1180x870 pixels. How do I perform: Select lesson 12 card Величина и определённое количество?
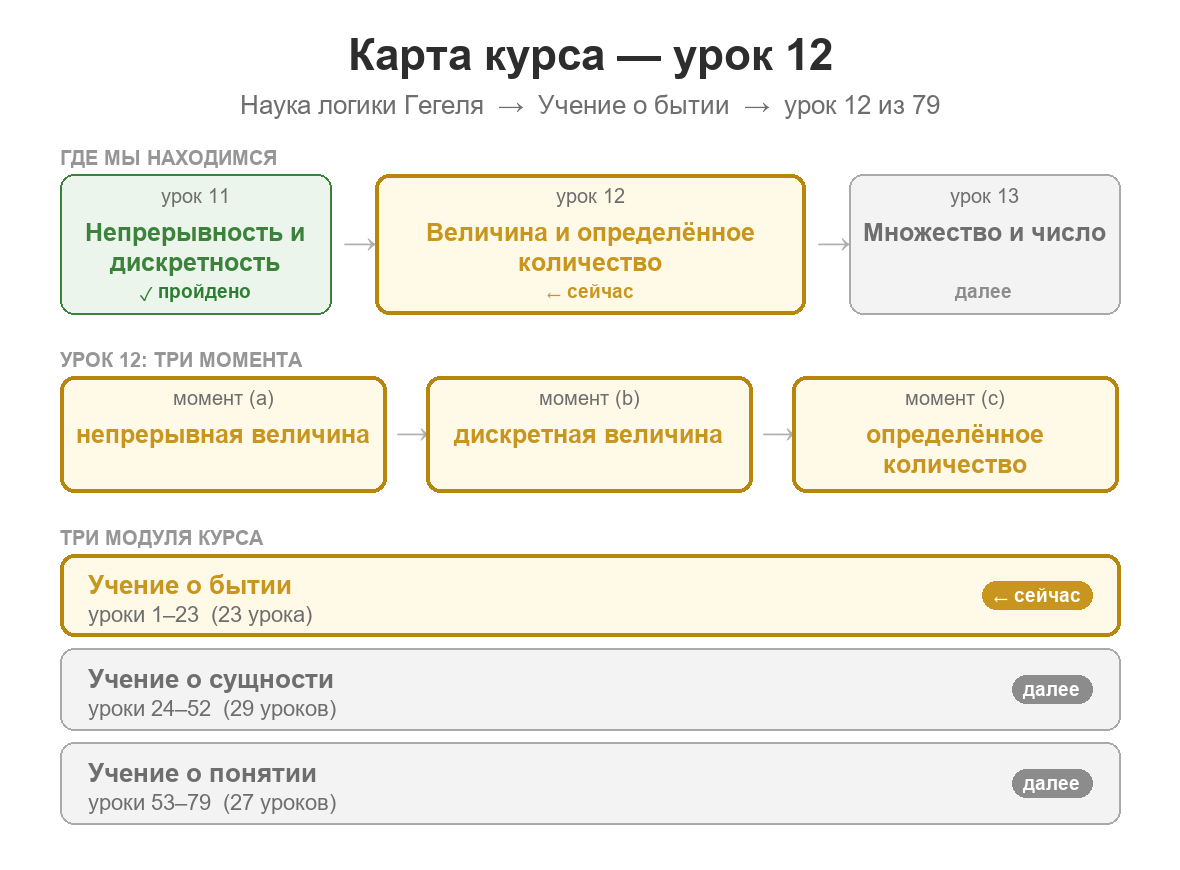[590, 245]
